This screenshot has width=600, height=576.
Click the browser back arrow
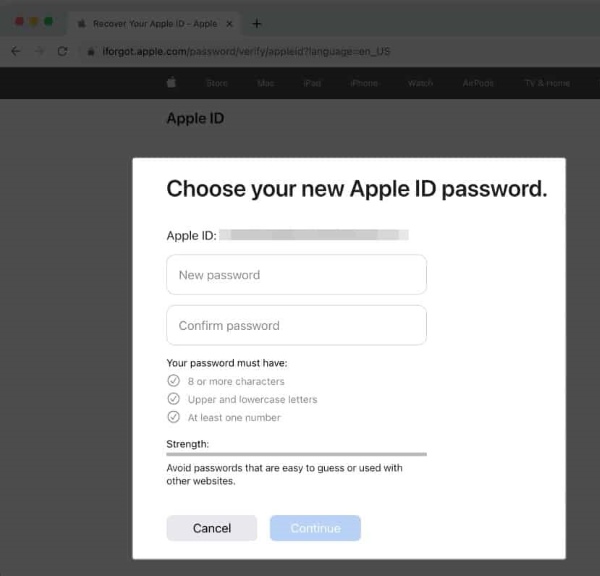[x=15, y=51]
